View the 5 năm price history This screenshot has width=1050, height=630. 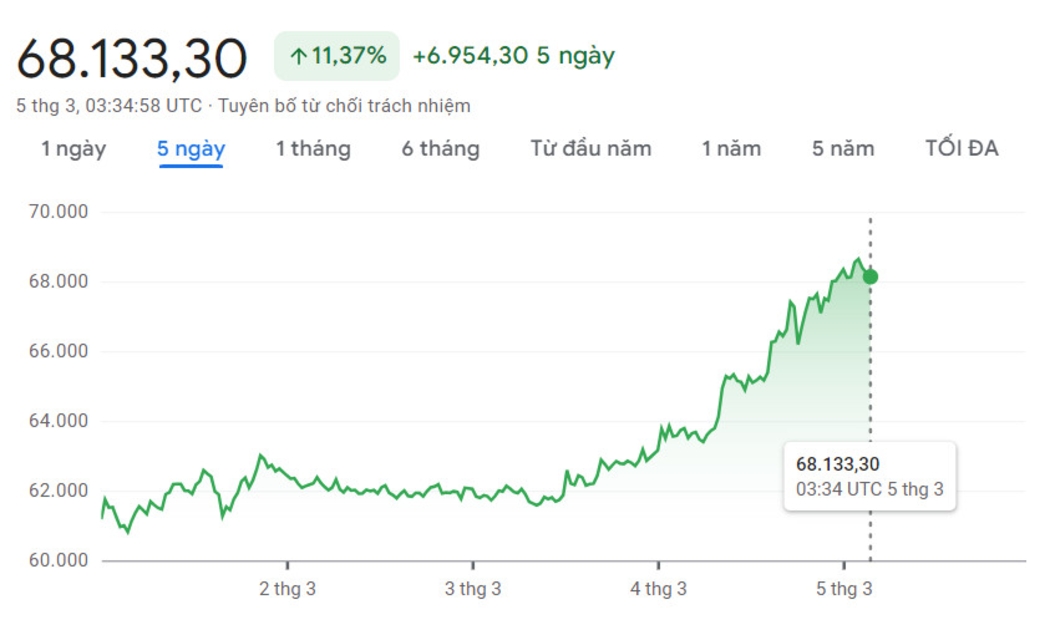tap(843, 149)
